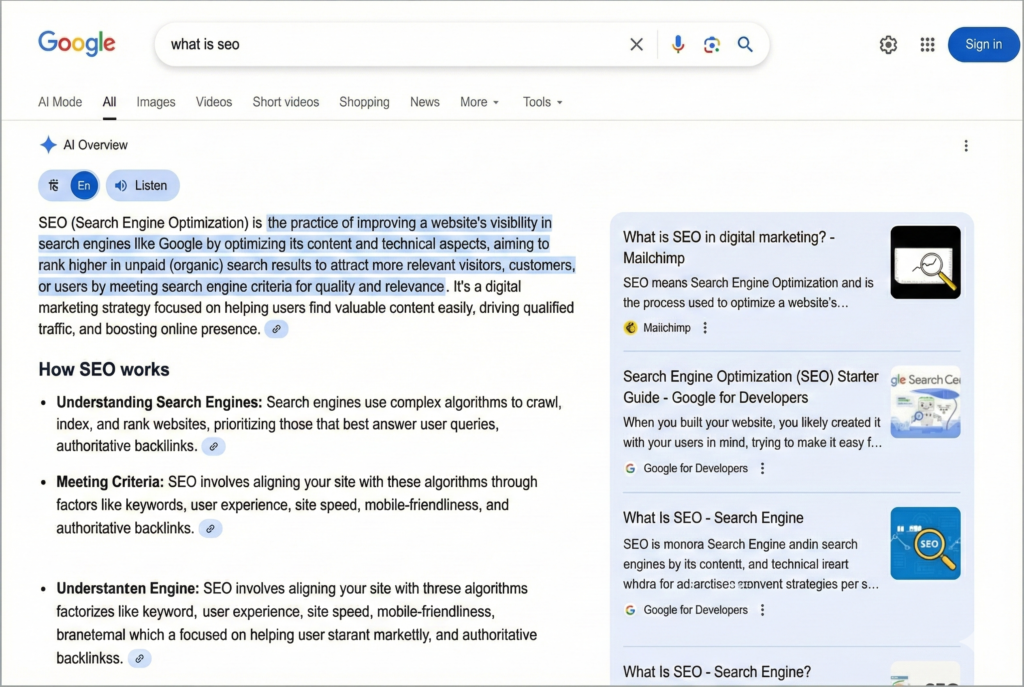Toggle the En language pill

coord(83,185)
